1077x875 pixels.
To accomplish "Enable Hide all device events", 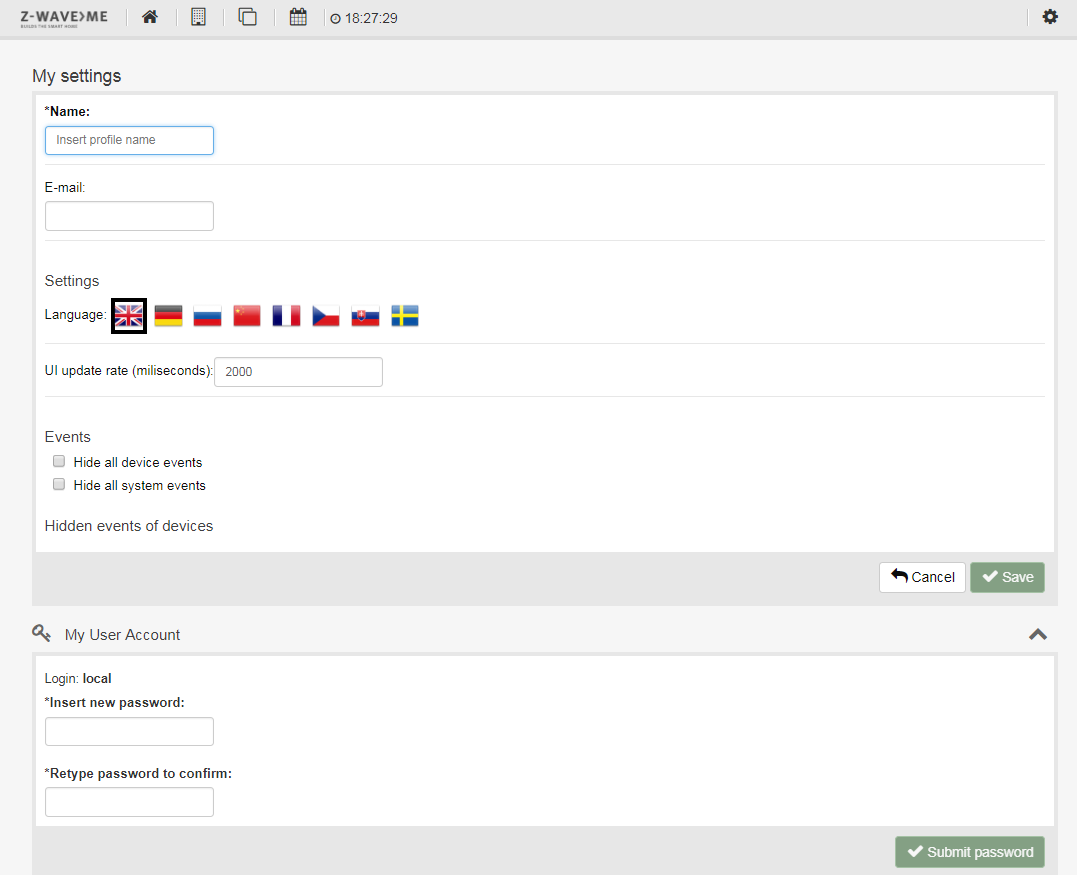I will click(x=59, y=462).
